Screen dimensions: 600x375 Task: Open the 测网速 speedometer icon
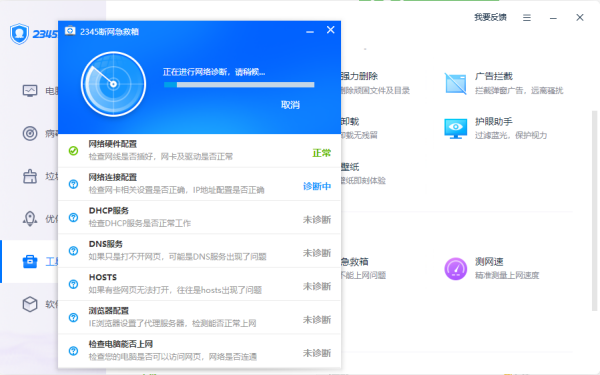(455, 269)
